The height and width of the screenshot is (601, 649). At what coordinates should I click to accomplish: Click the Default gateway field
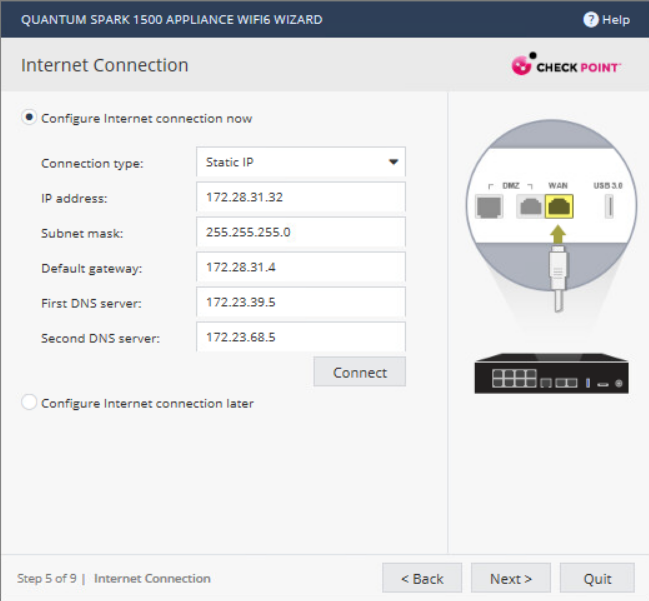pyautogui.click(x=301, y=267)
